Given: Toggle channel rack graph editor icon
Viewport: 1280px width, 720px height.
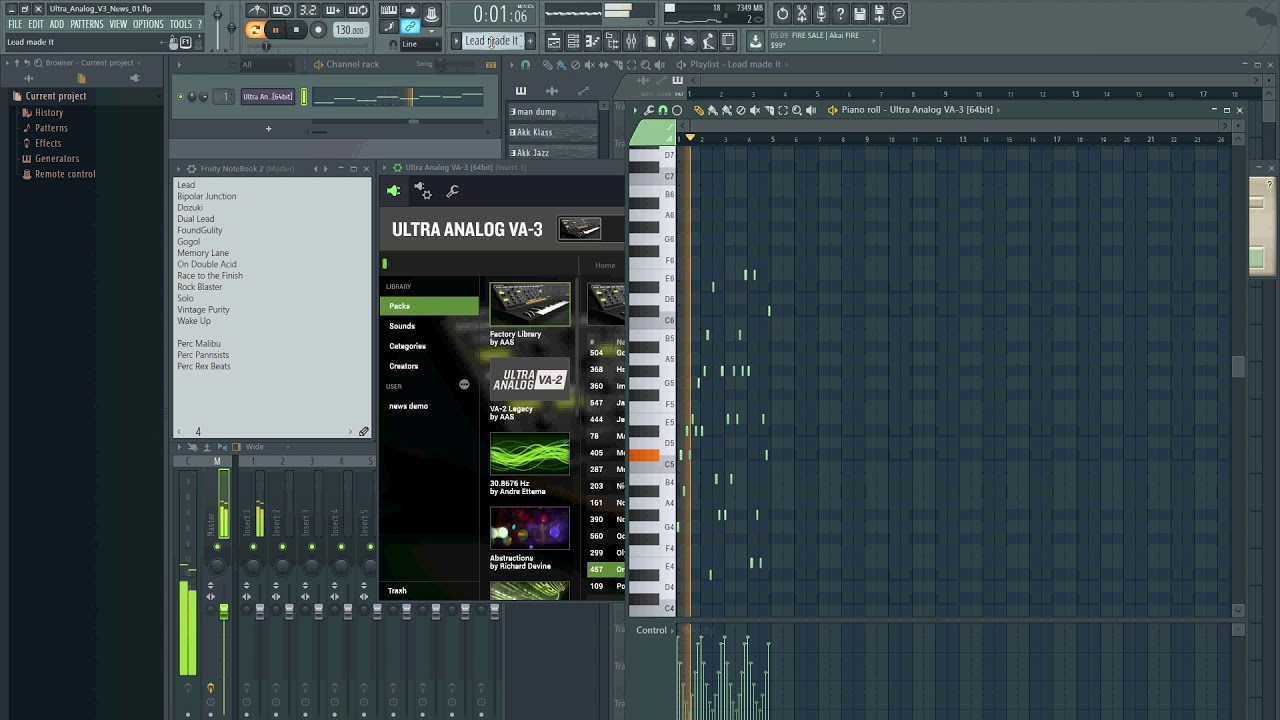Looking at the screenshot, I should click(x=490, y=65).
